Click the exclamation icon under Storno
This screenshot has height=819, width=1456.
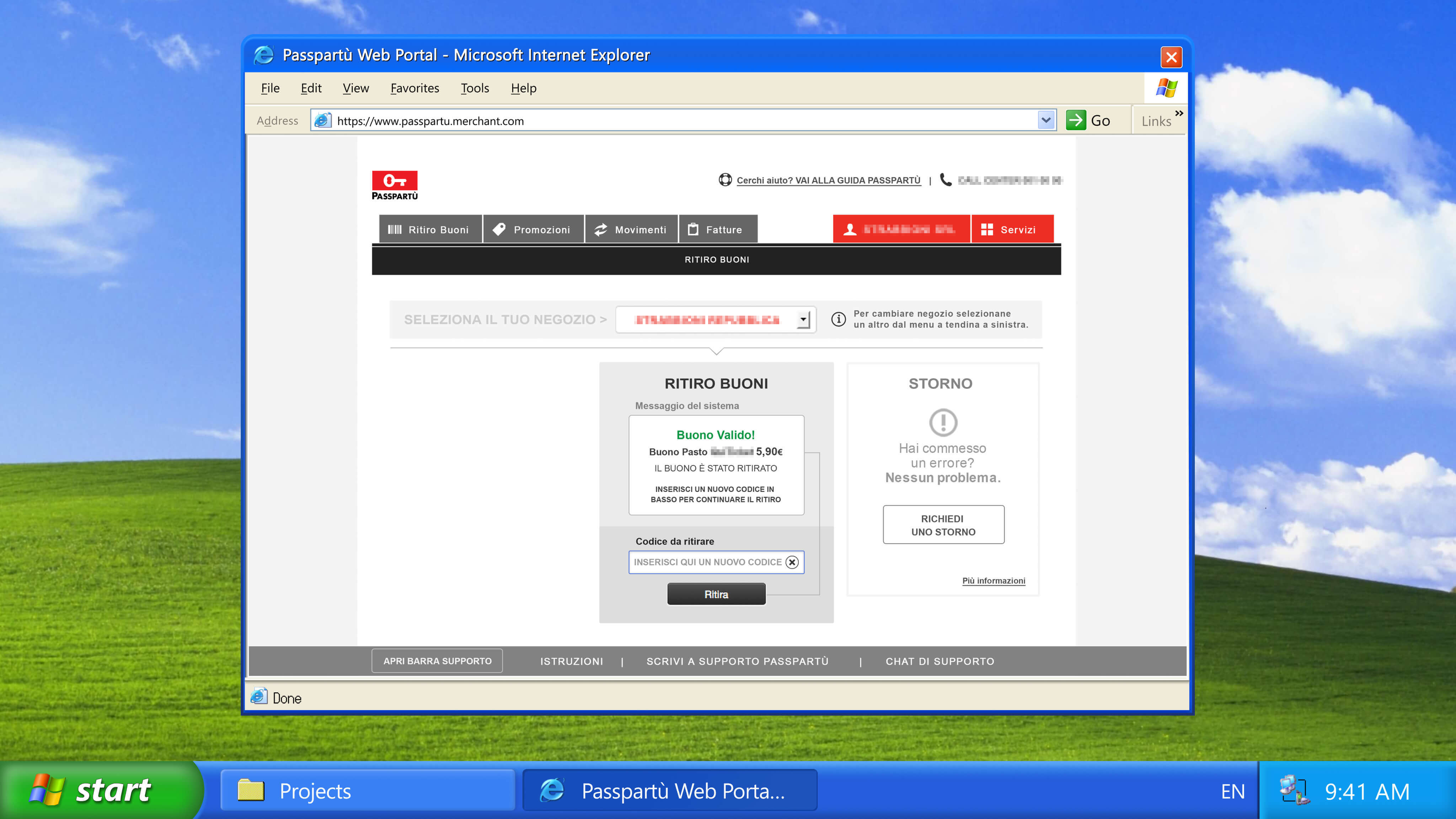(943, 422)
